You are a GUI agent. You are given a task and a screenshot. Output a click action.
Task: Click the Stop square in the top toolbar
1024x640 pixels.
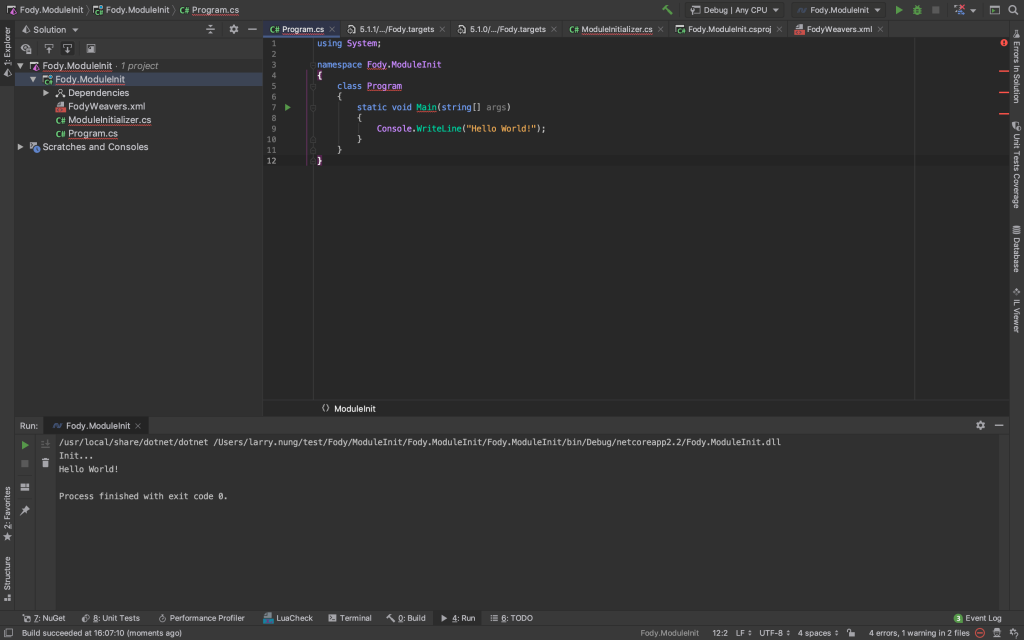[x=935, y=10]
